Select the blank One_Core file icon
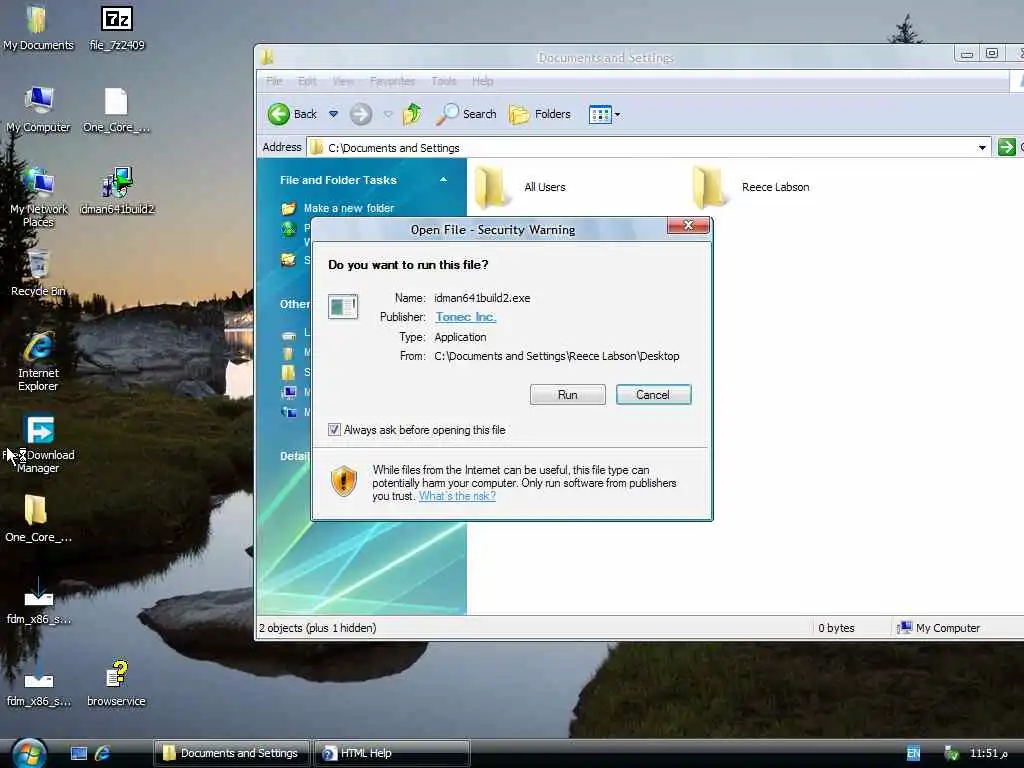 [116, 110]
